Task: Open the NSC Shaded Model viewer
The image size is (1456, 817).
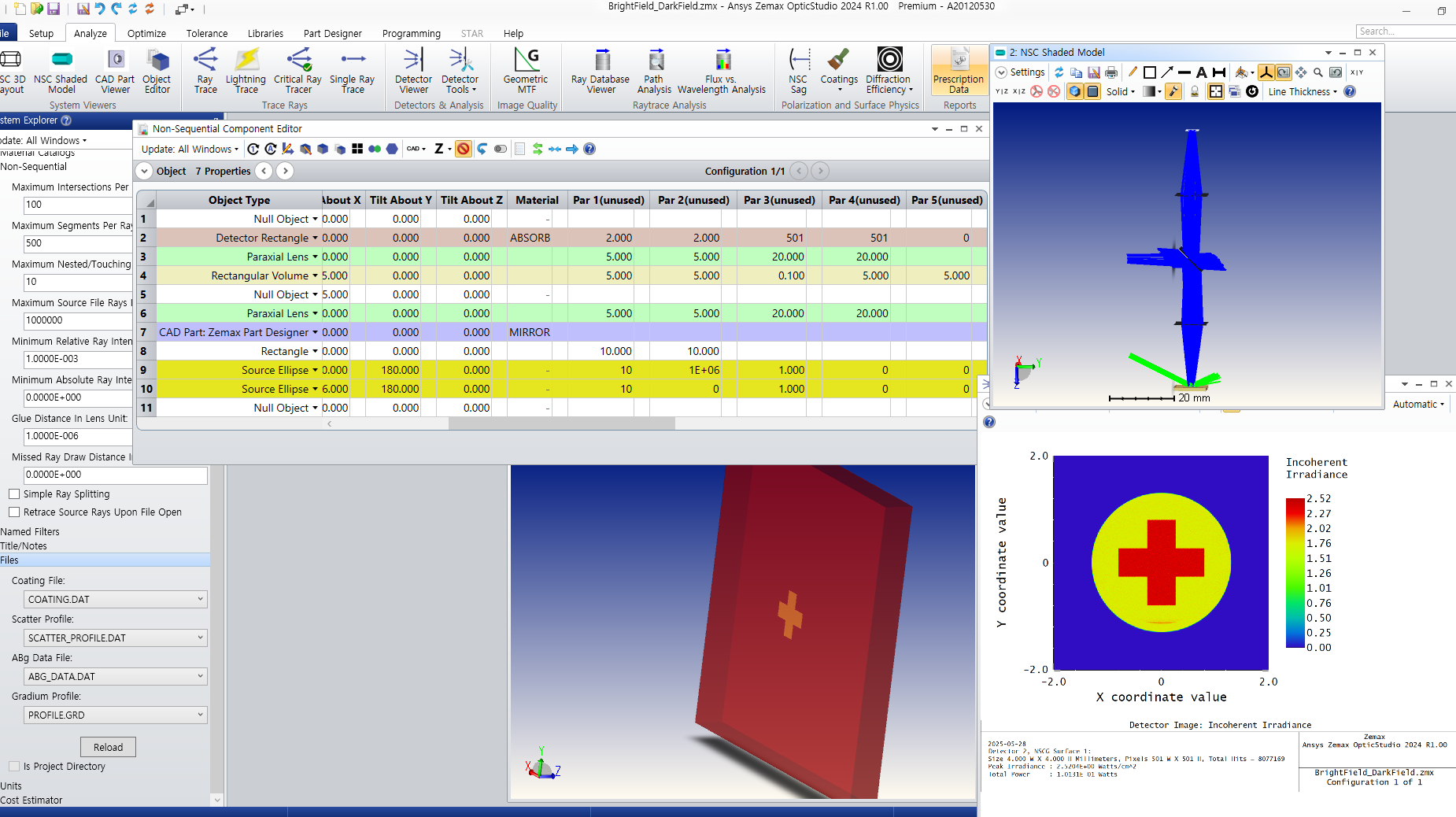Action: tap(61, 72)
